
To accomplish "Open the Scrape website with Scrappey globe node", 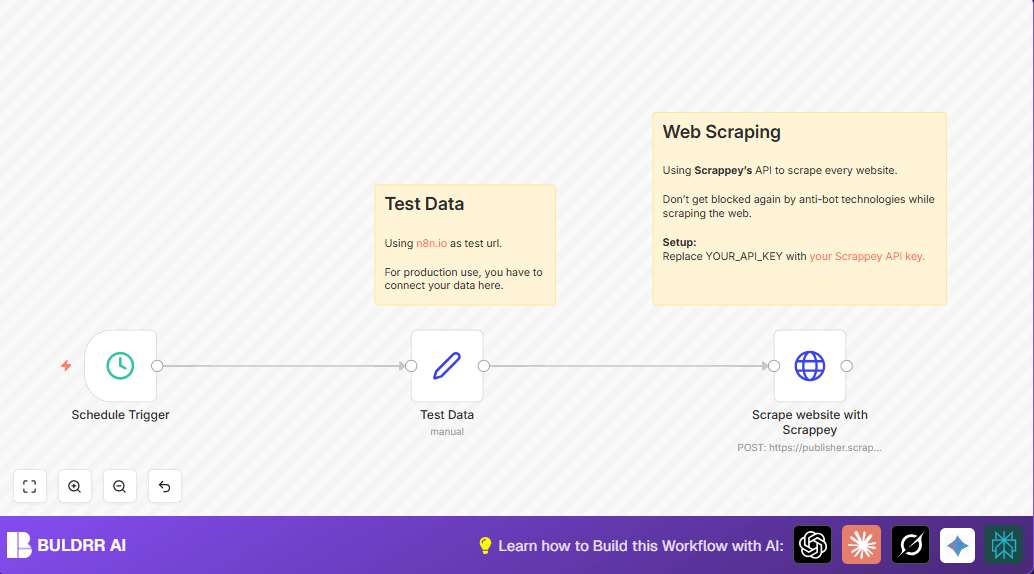I will [810, 366].
